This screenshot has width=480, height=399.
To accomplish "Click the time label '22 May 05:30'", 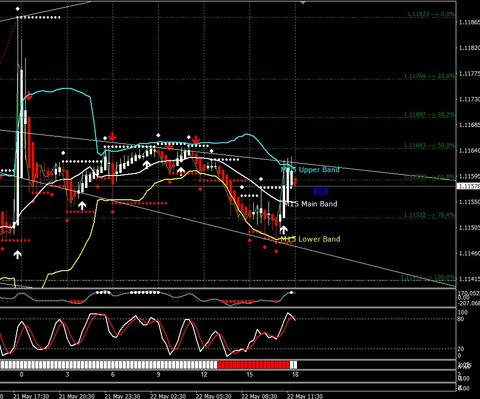I will (x=214, y=396).
